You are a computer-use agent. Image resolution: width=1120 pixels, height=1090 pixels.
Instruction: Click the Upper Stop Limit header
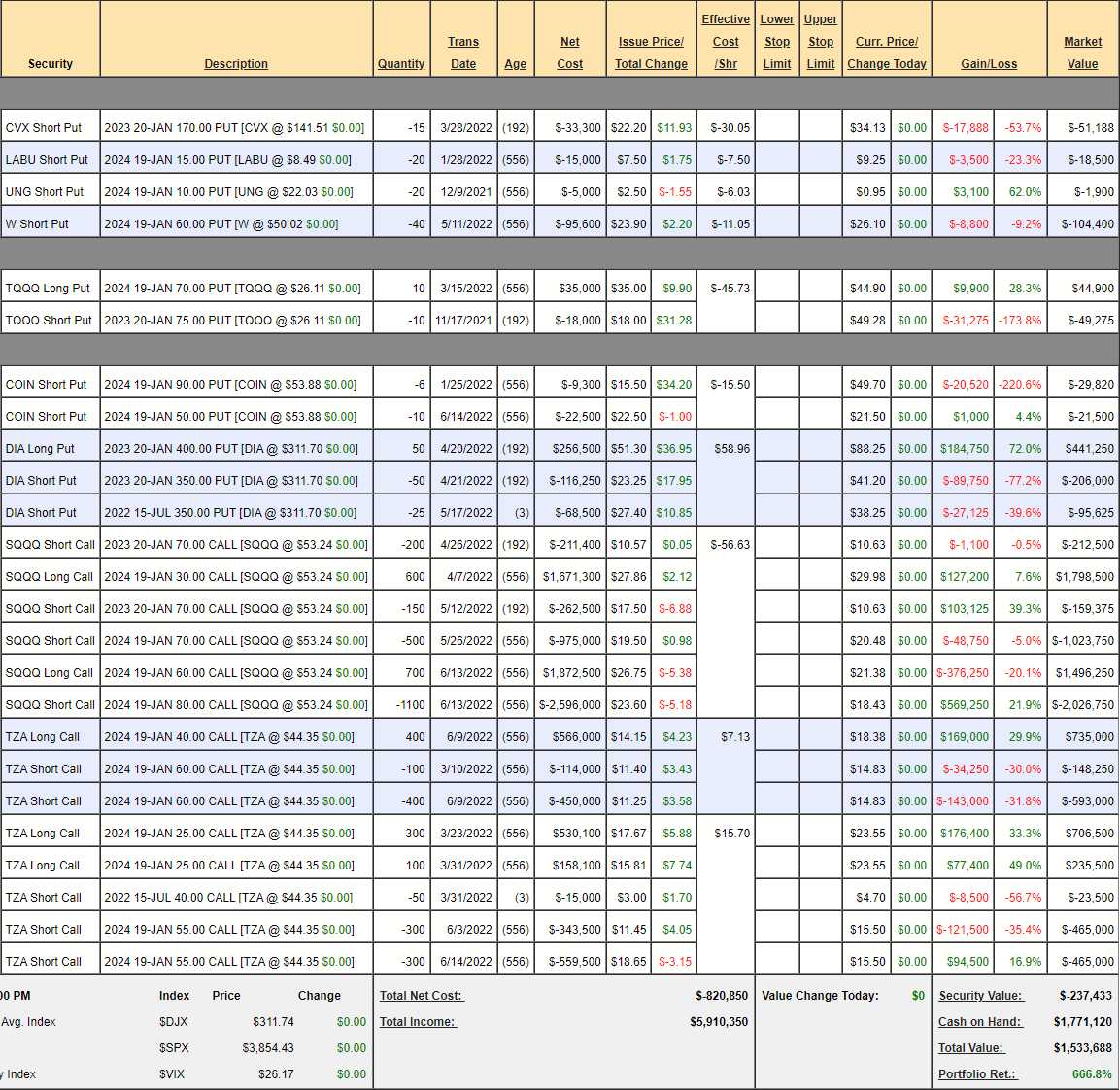(821, 42)
